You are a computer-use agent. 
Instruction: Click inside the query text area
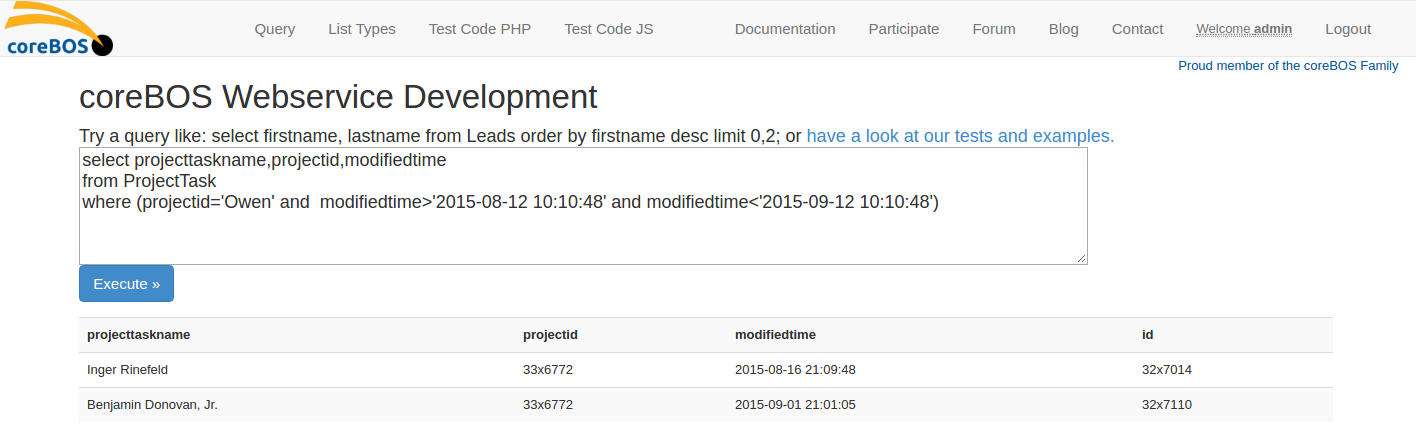(583, 230)
